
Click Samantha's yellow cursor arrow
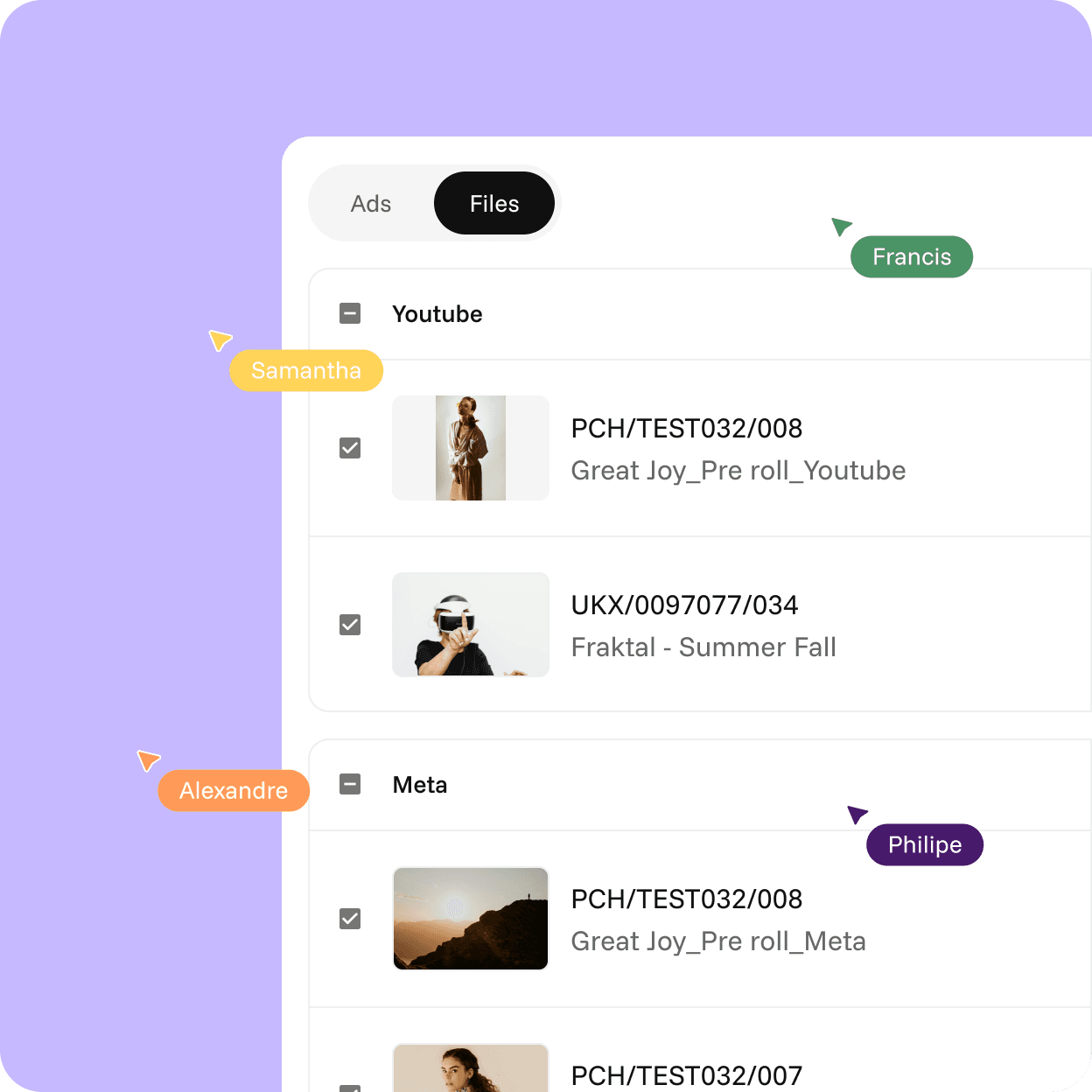click(x=220, y=339)
